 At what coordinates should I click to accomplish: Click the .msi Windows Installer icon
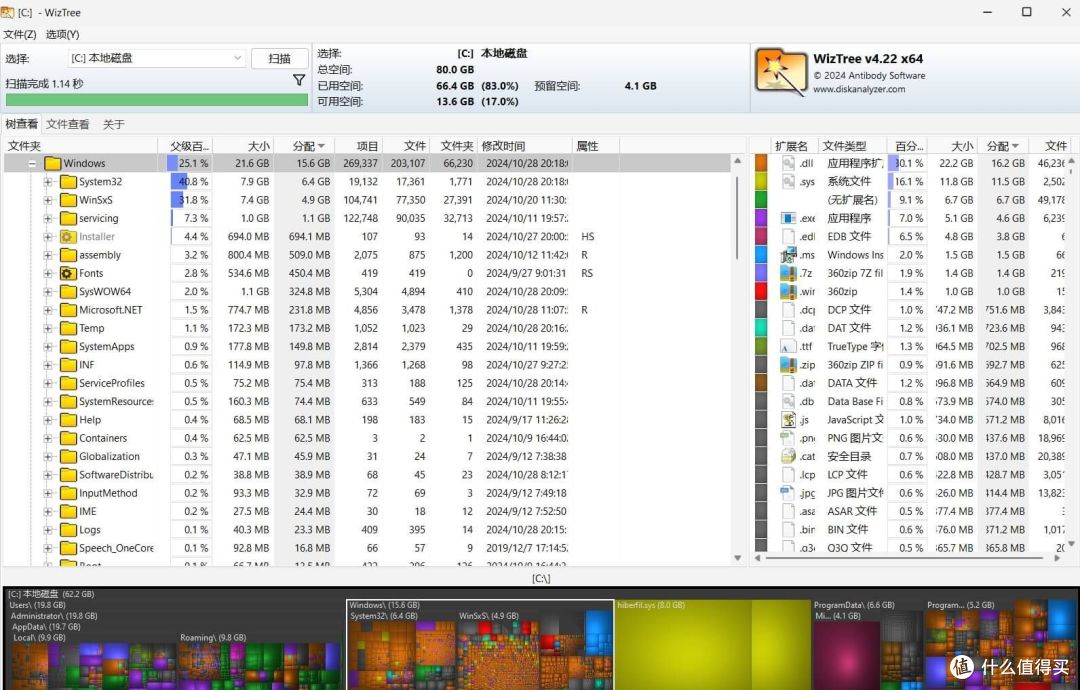789,255
